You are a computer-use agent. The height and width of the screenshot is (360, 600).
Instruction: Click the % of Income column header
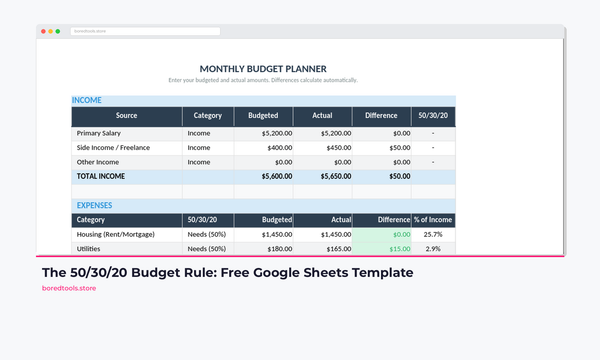[x=433, y=220]
